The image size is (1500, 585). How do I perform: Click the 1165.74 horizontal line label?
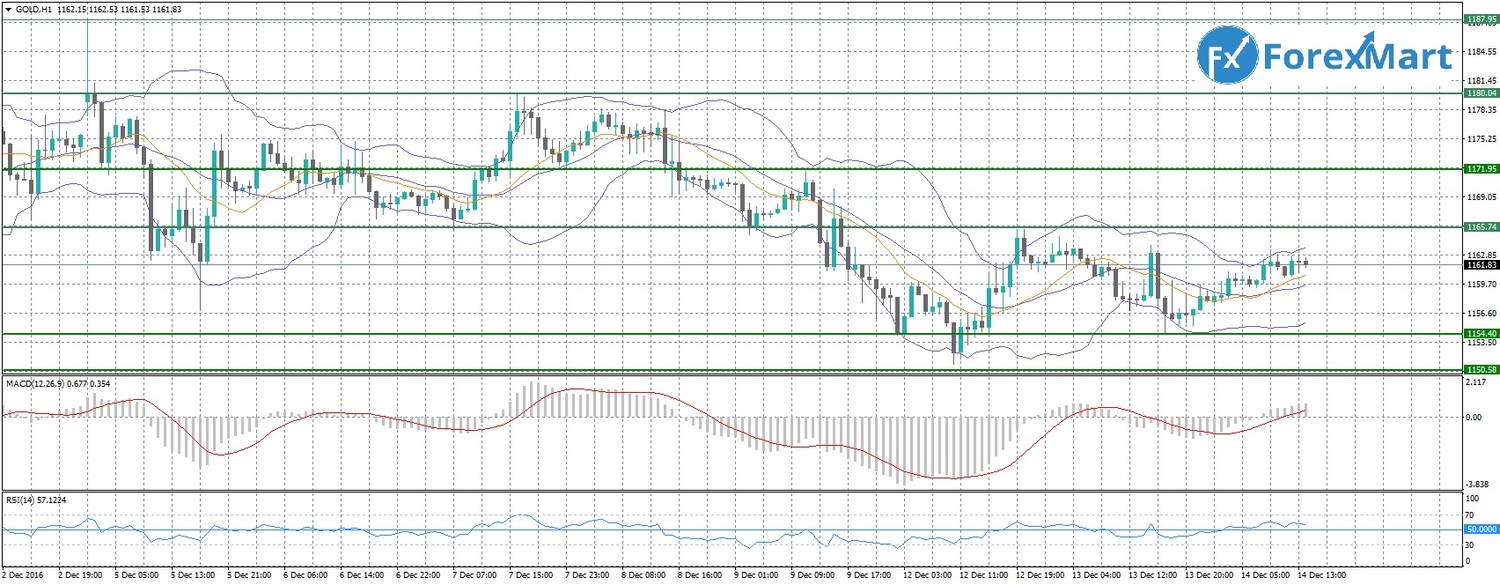pyautogui.click(x=1480, y=227)
